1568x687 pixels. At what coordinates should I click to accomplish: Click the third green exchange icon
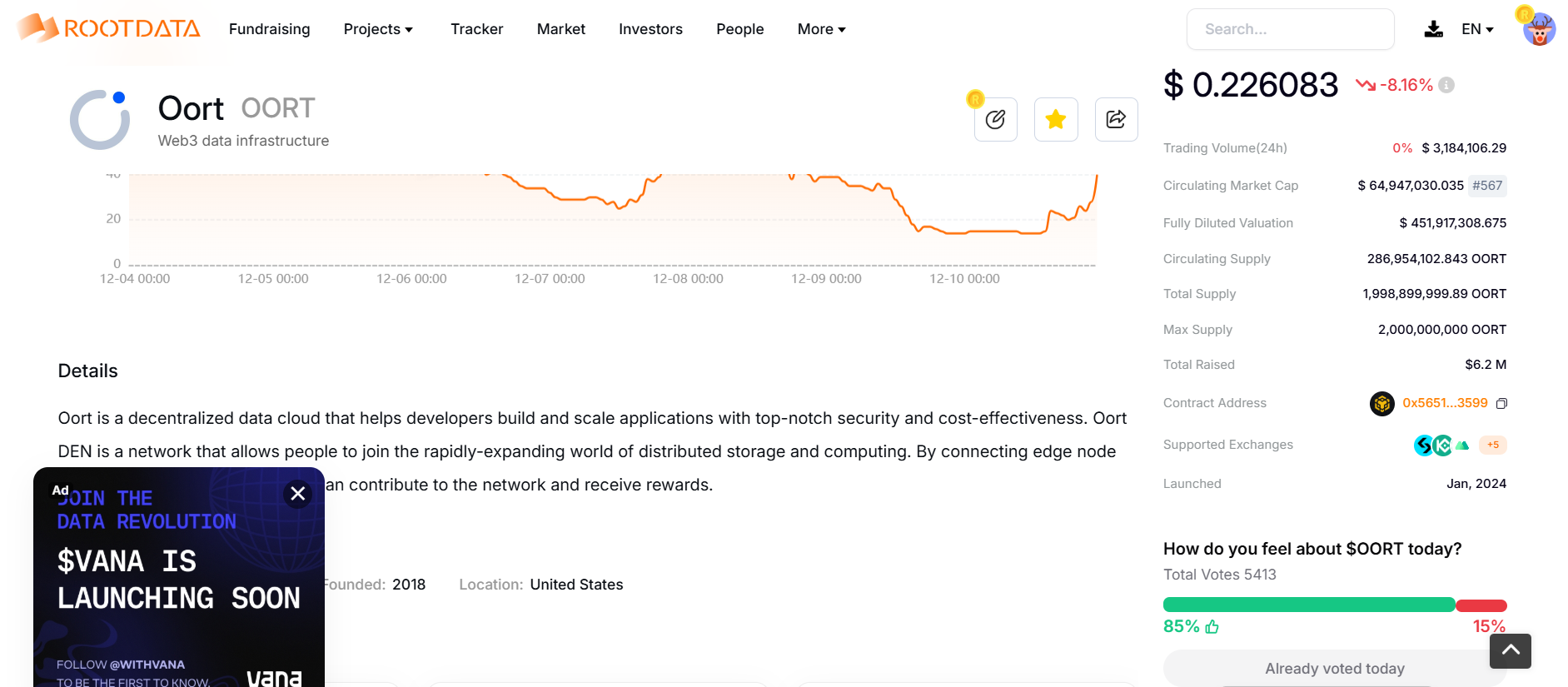1462,446
